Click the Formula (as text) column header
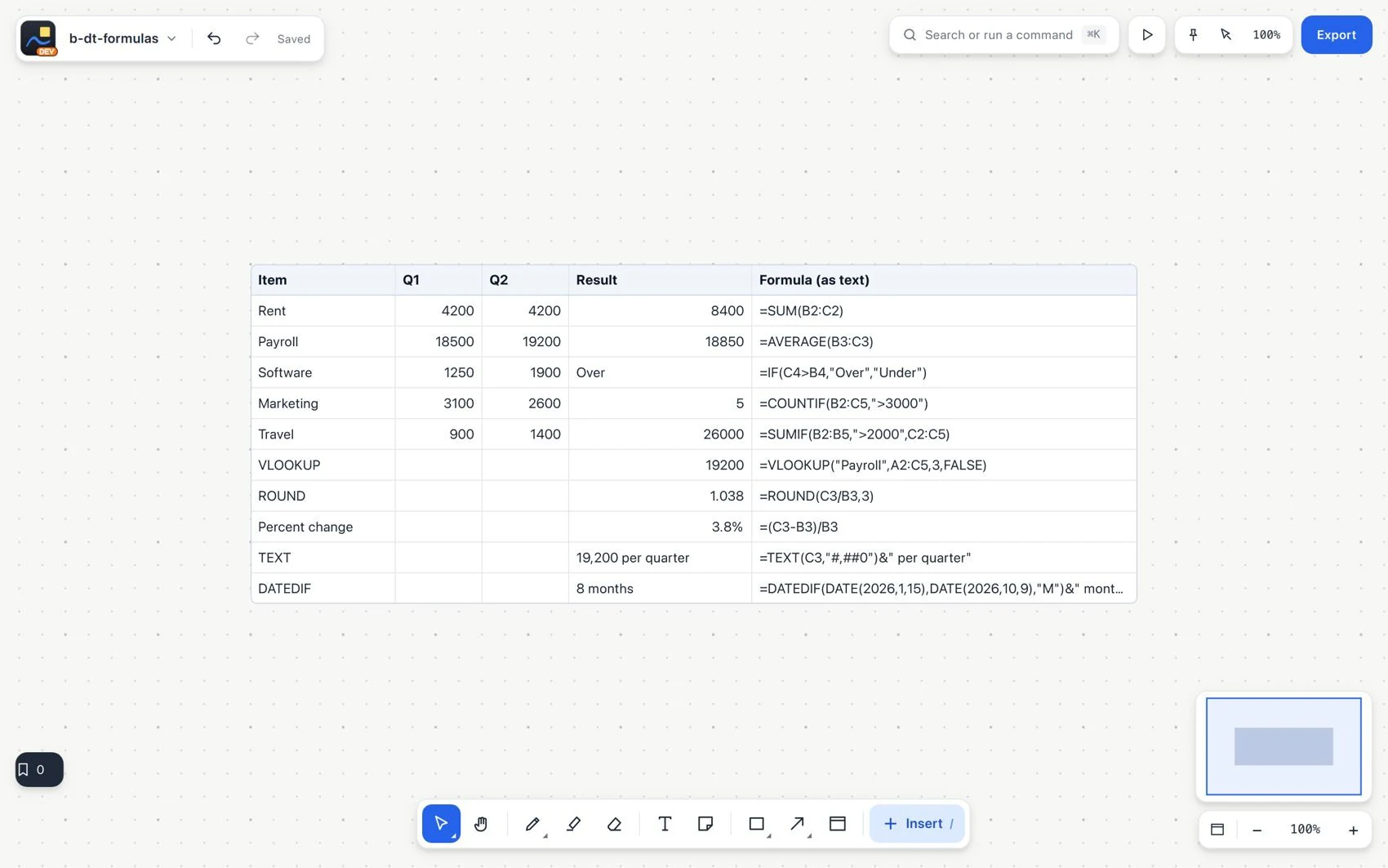The width and height of the screenshot is (1388, 868). coord(944,280)
